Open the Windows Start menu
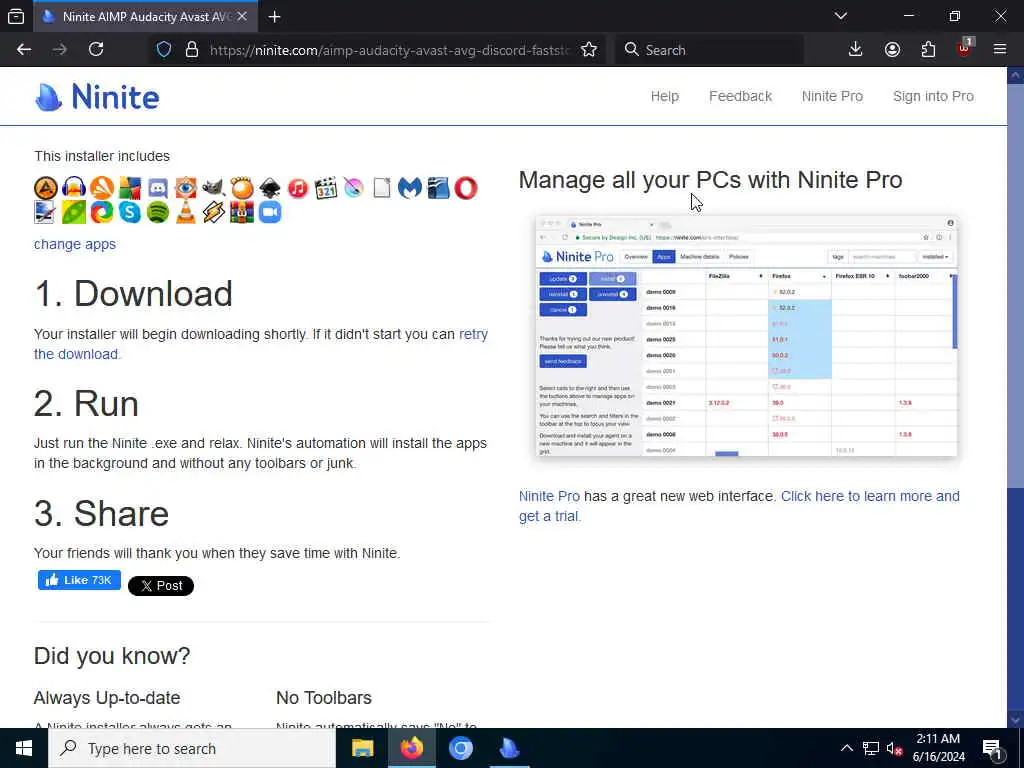Screen dimensions: 1024x768 [x=24, y=748]
